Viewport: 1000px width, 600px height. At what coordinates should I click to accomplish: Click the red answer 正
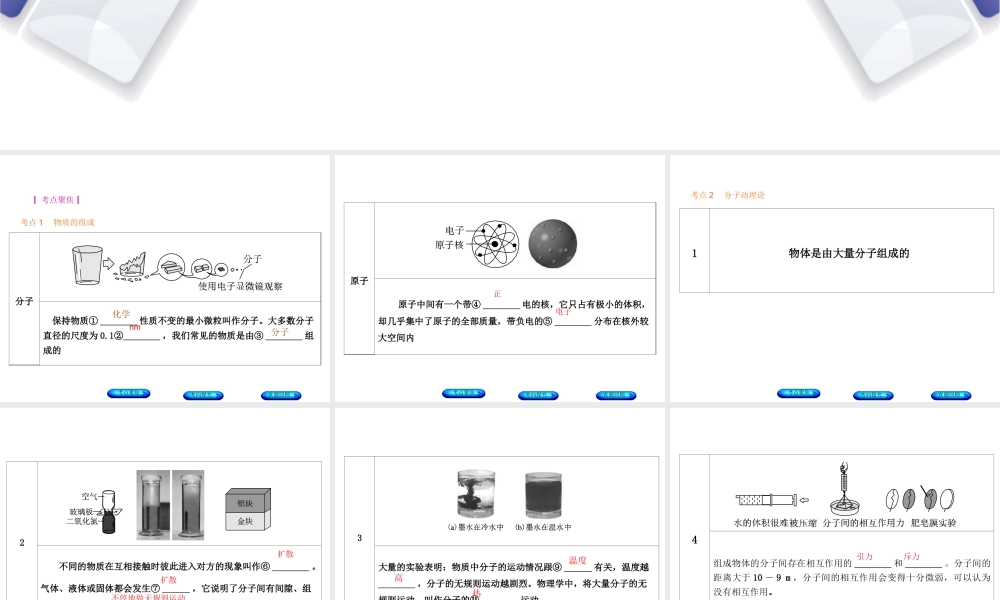click(497, 294)
